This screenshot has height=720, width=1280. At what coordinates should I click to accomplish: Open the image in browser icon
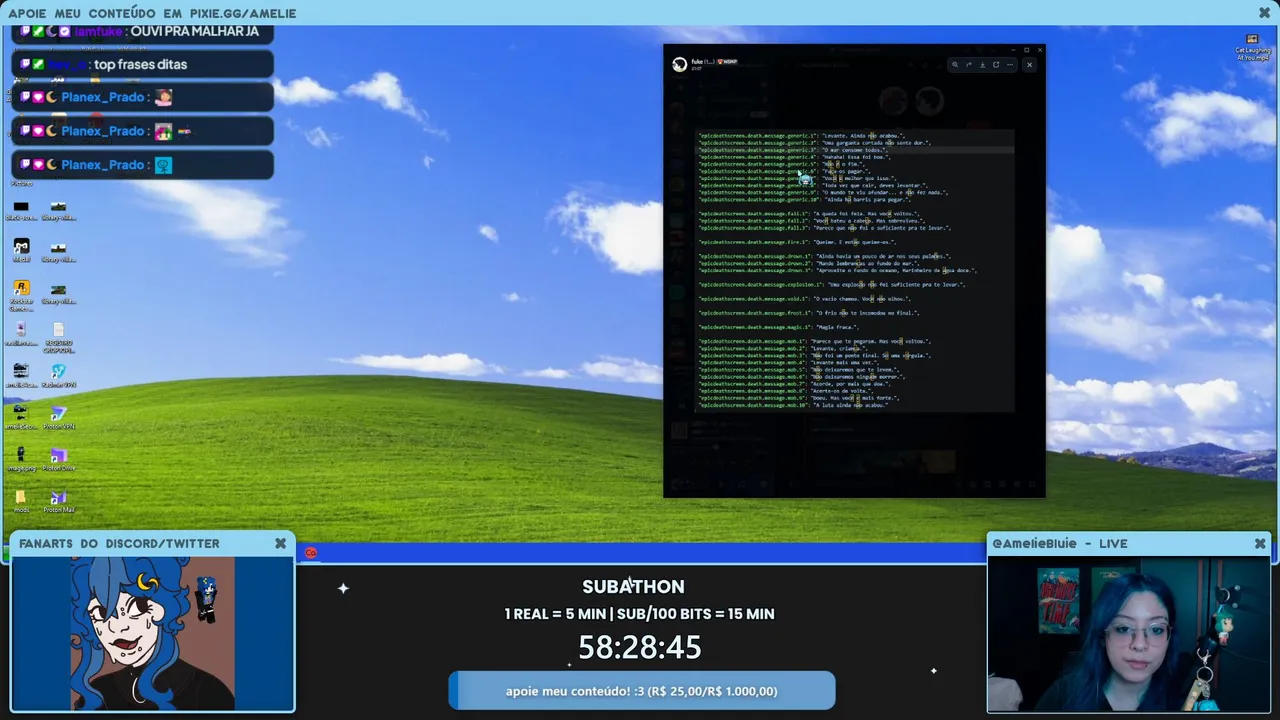click(x=996, y=65)
